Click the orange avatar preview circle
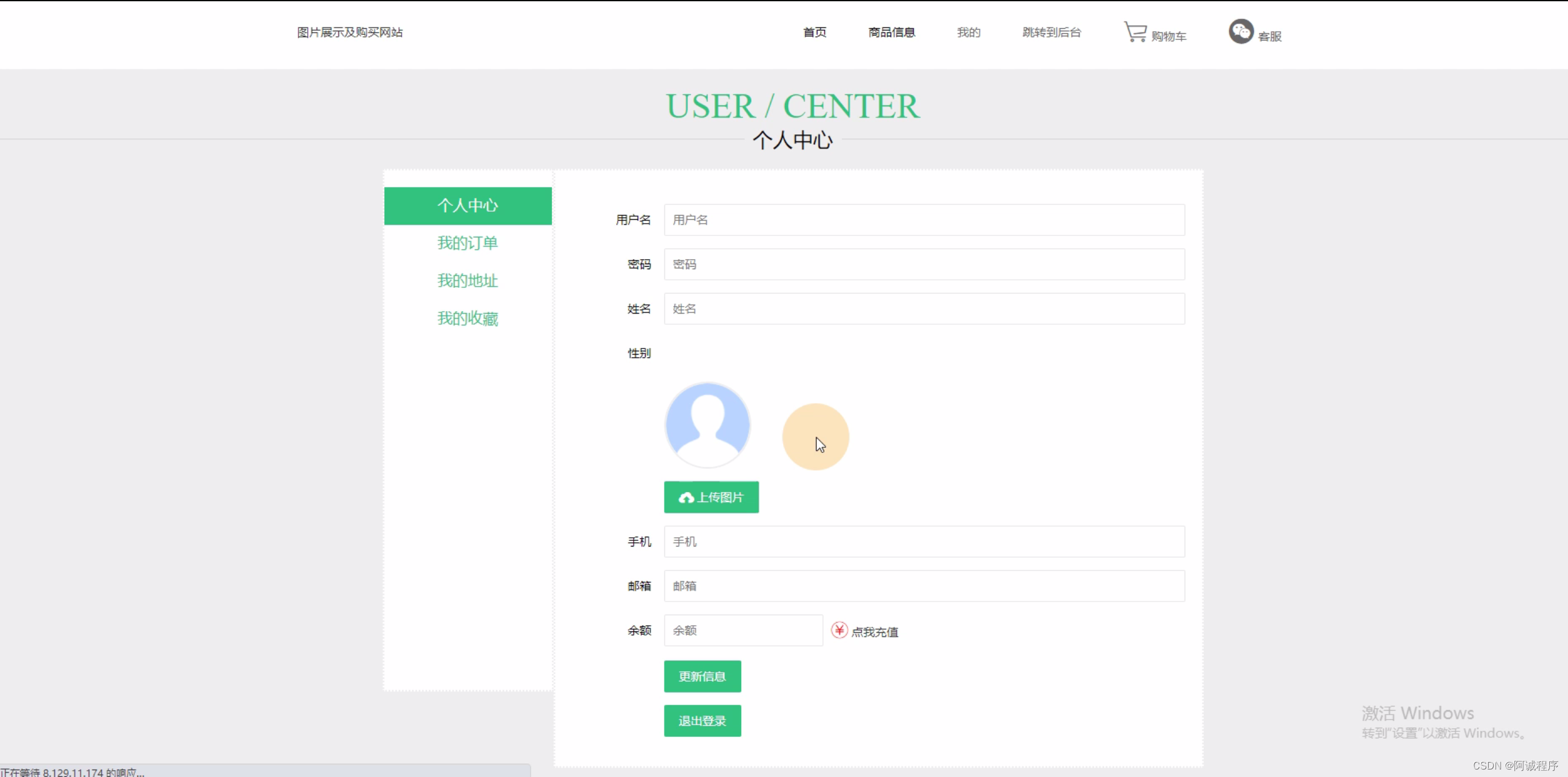This screenshot has width=1568, height=777. point(816,436)
